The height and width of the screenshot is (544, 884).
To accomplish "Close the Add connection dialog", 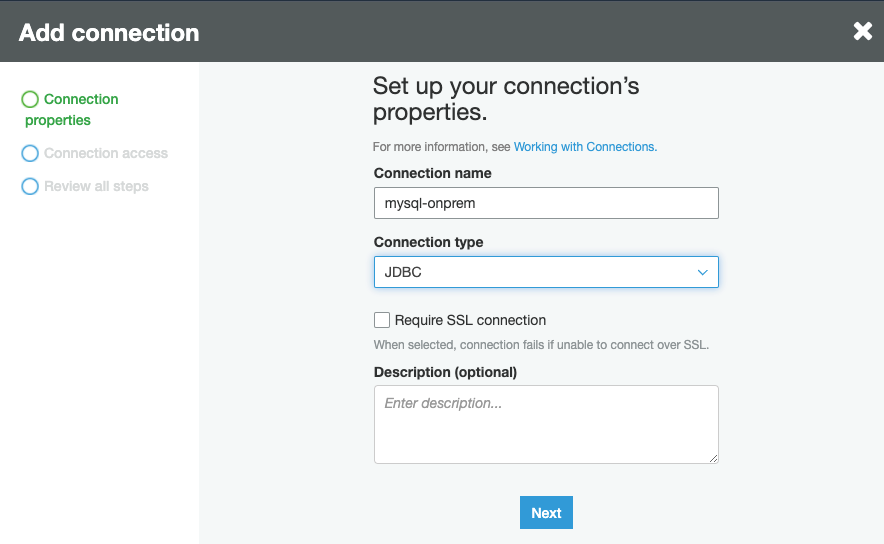I will coord(862,31).
